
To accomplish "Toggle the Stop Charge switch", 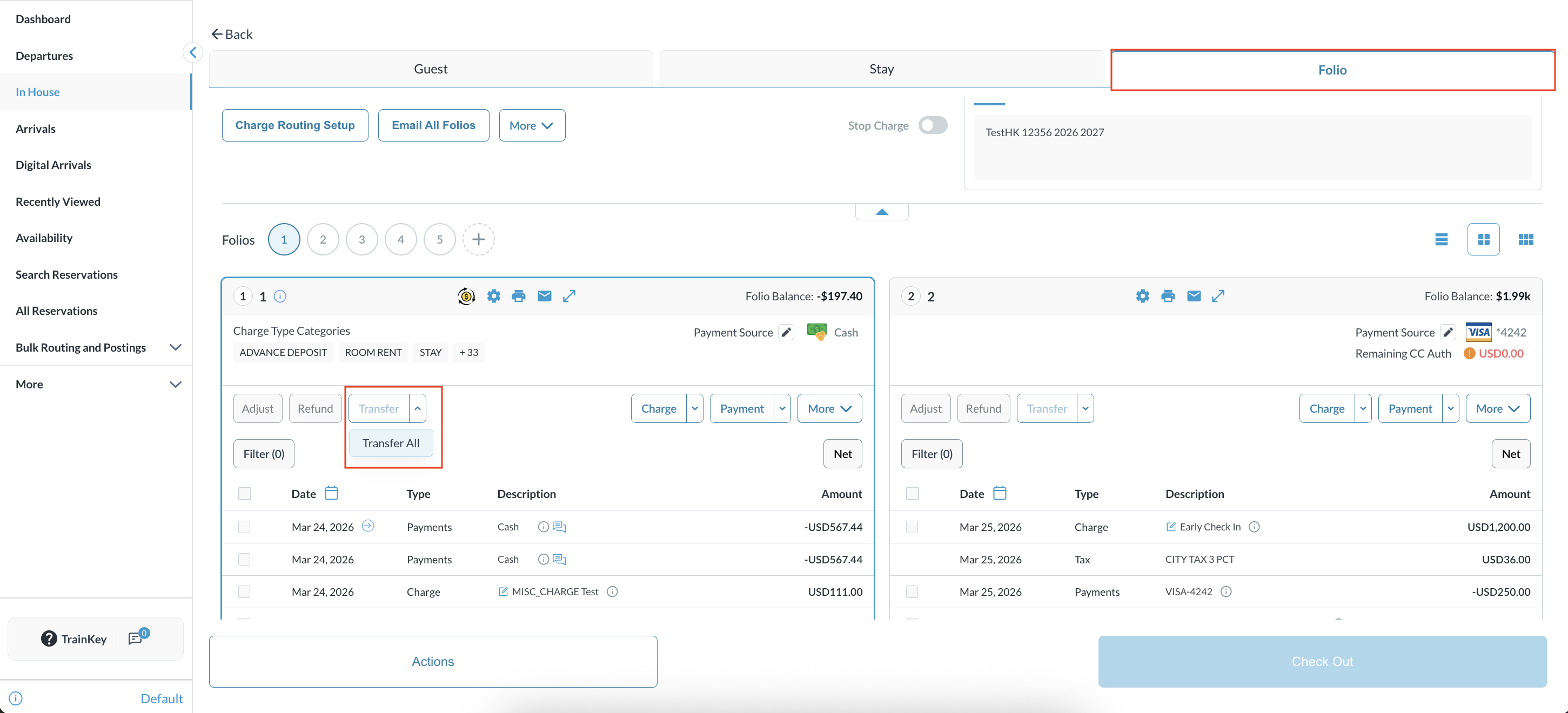I will click(x=933, y=125).
